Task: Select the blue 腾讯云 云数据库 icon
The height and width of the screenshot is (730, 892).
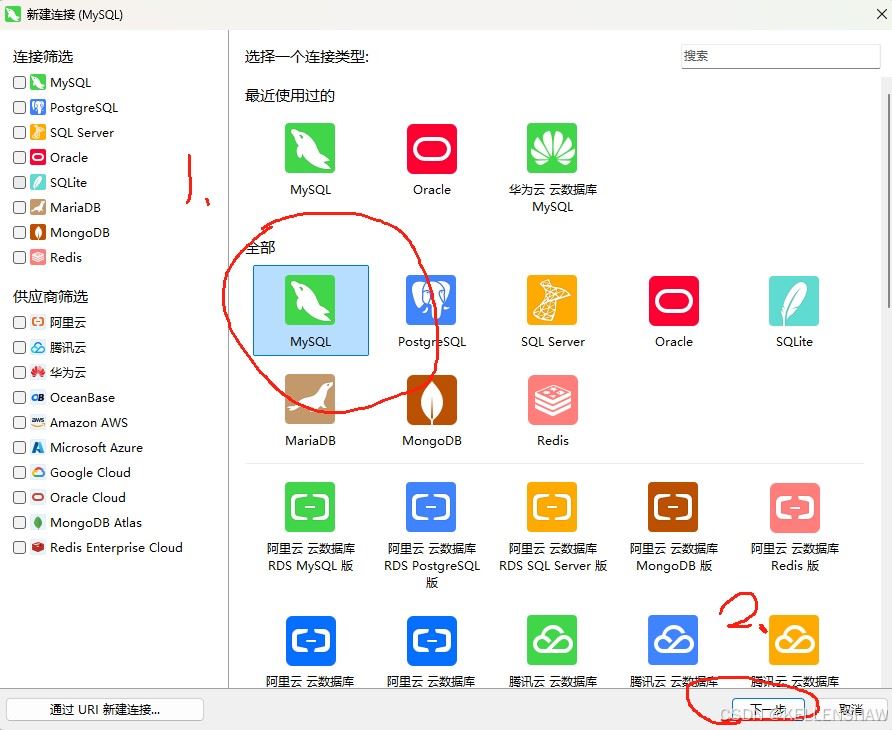Action: [x=673, y=640]
